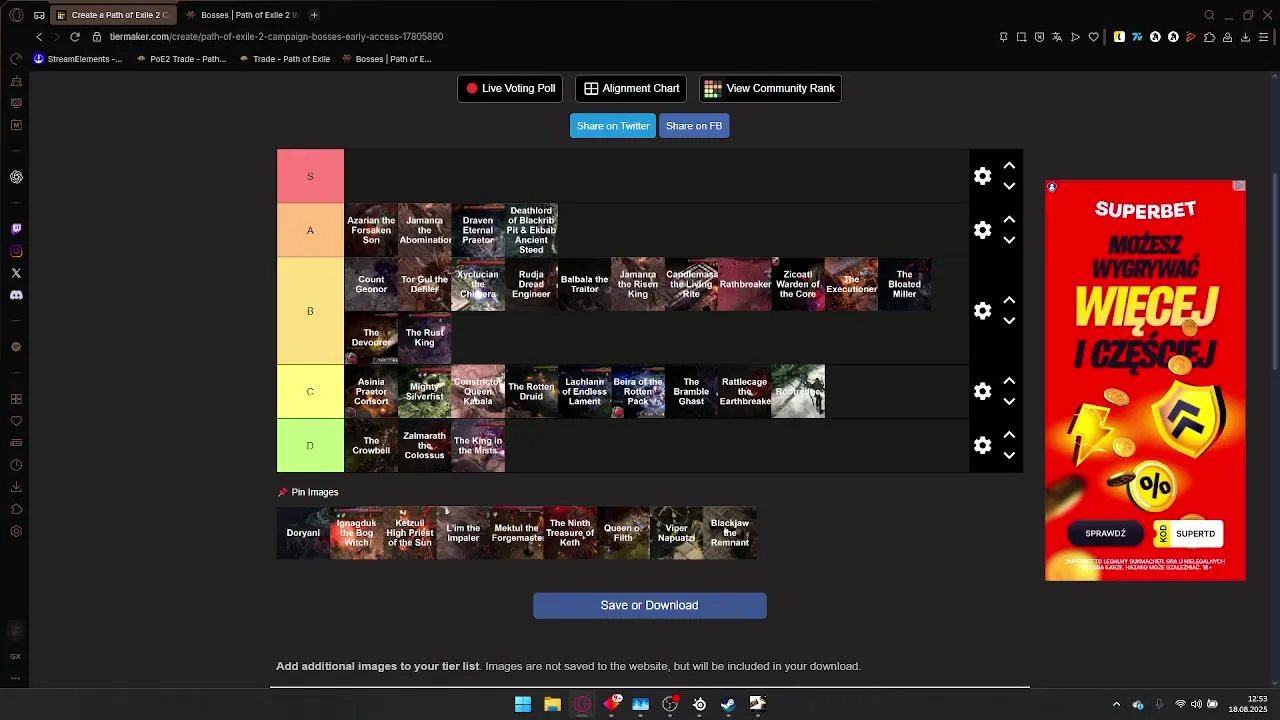Click the Pin Images label

point(308,492)
